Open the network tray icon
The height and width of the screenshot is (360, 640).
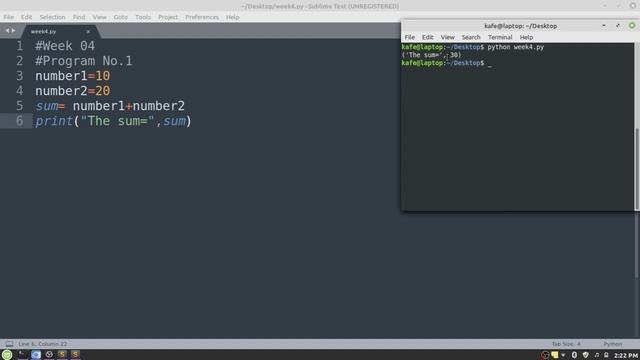[x=606, y=355]
